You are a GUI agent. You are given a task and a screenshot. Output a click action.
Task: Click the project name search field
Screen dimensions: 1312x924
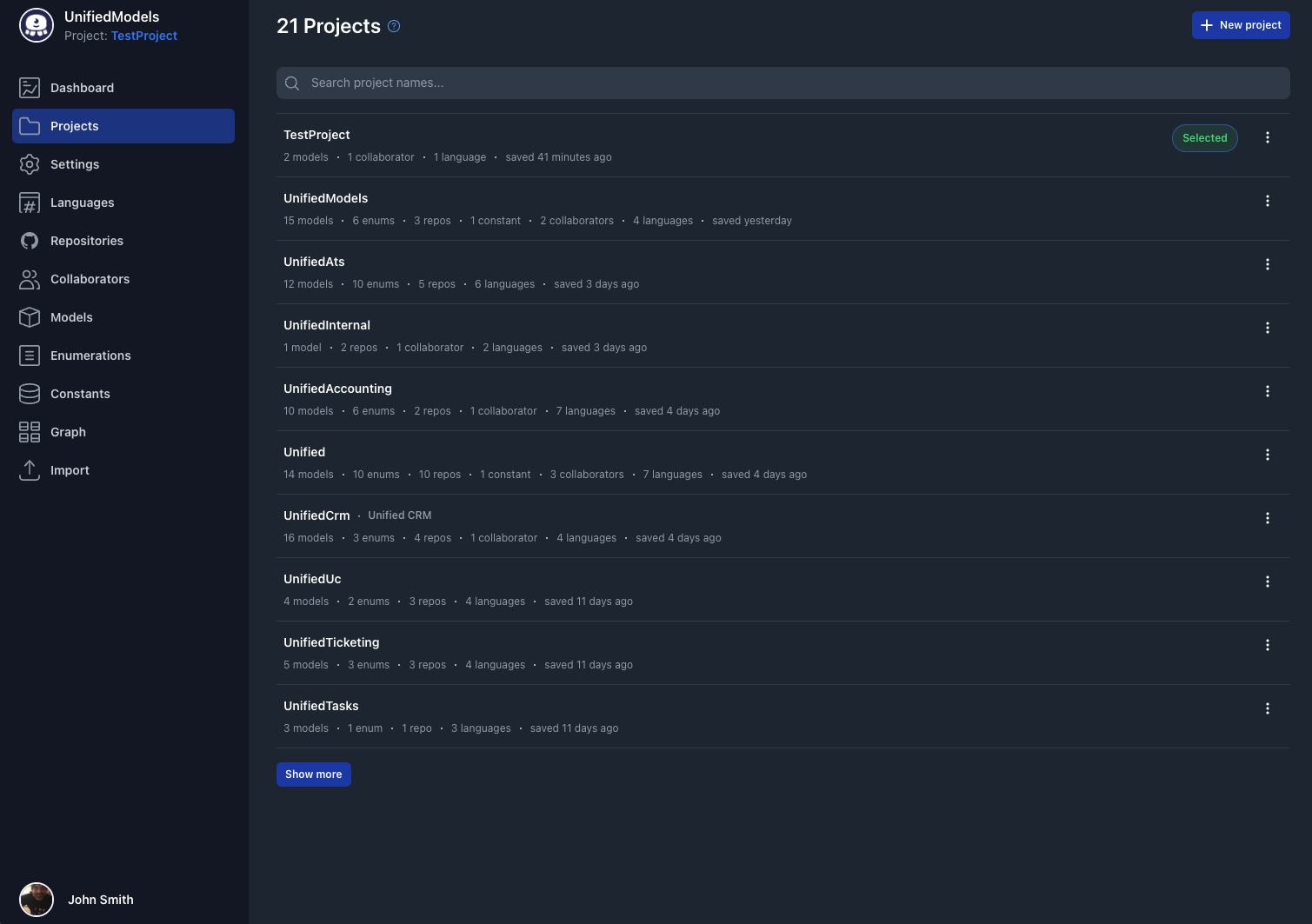783,83
